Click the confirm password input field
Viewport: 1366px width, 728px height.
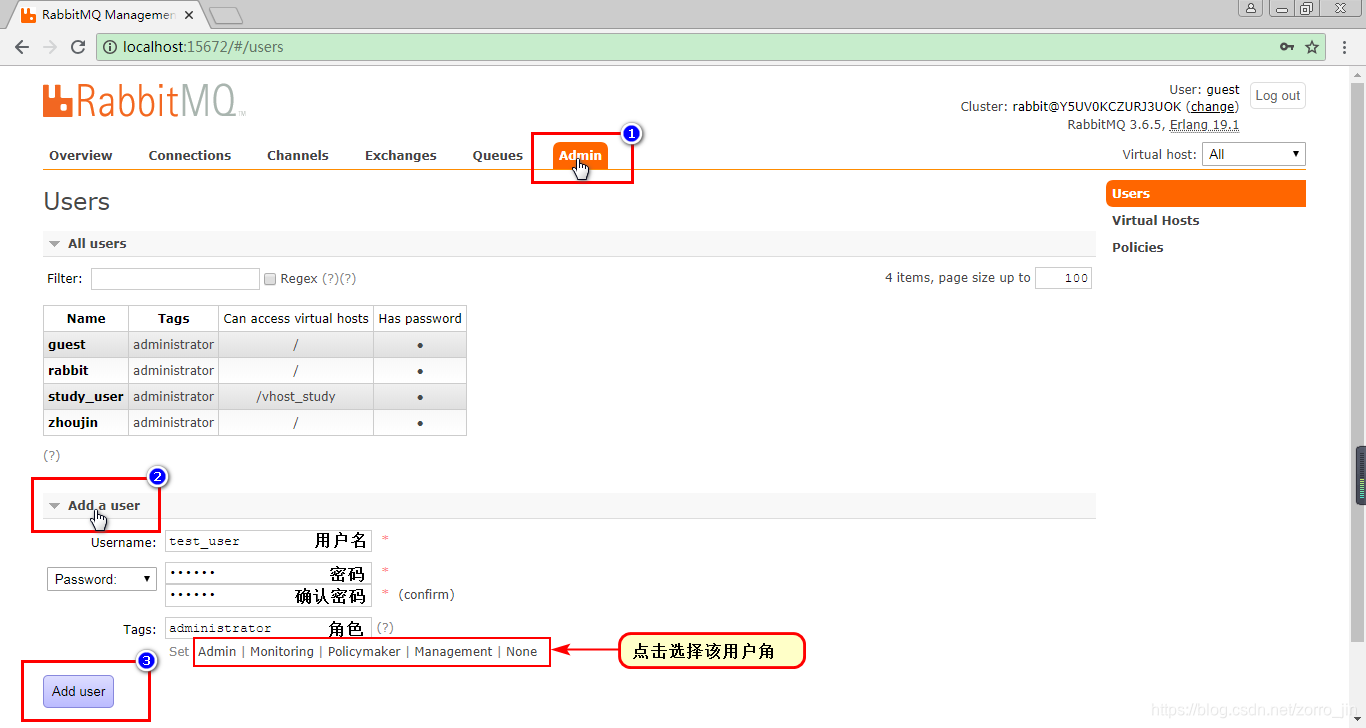[268, 595]
